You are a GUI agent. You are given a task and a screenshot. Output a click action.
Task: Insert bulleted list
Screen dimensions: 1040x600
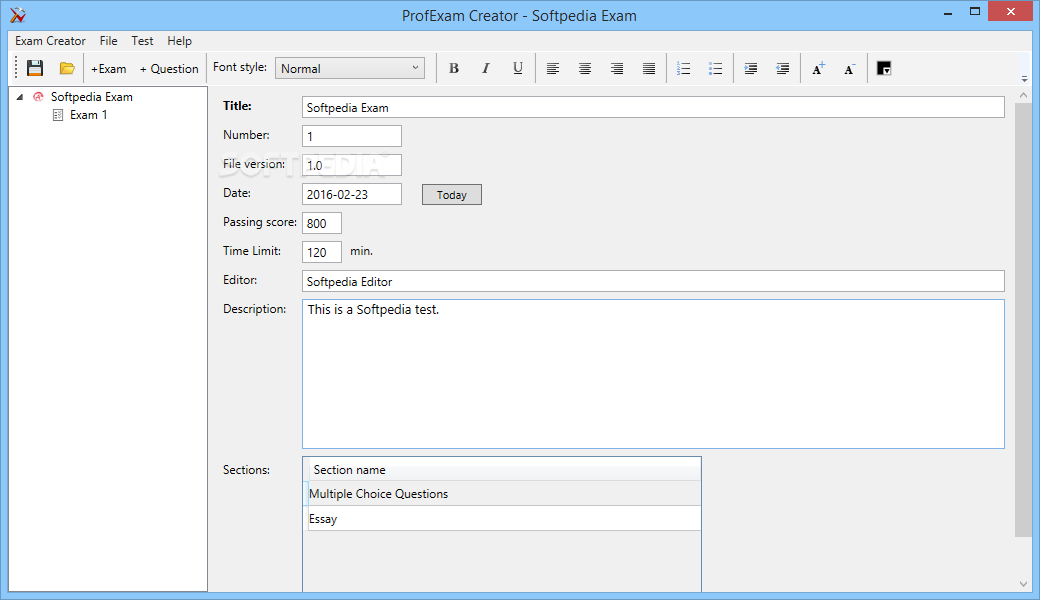(x=715, y=68)
